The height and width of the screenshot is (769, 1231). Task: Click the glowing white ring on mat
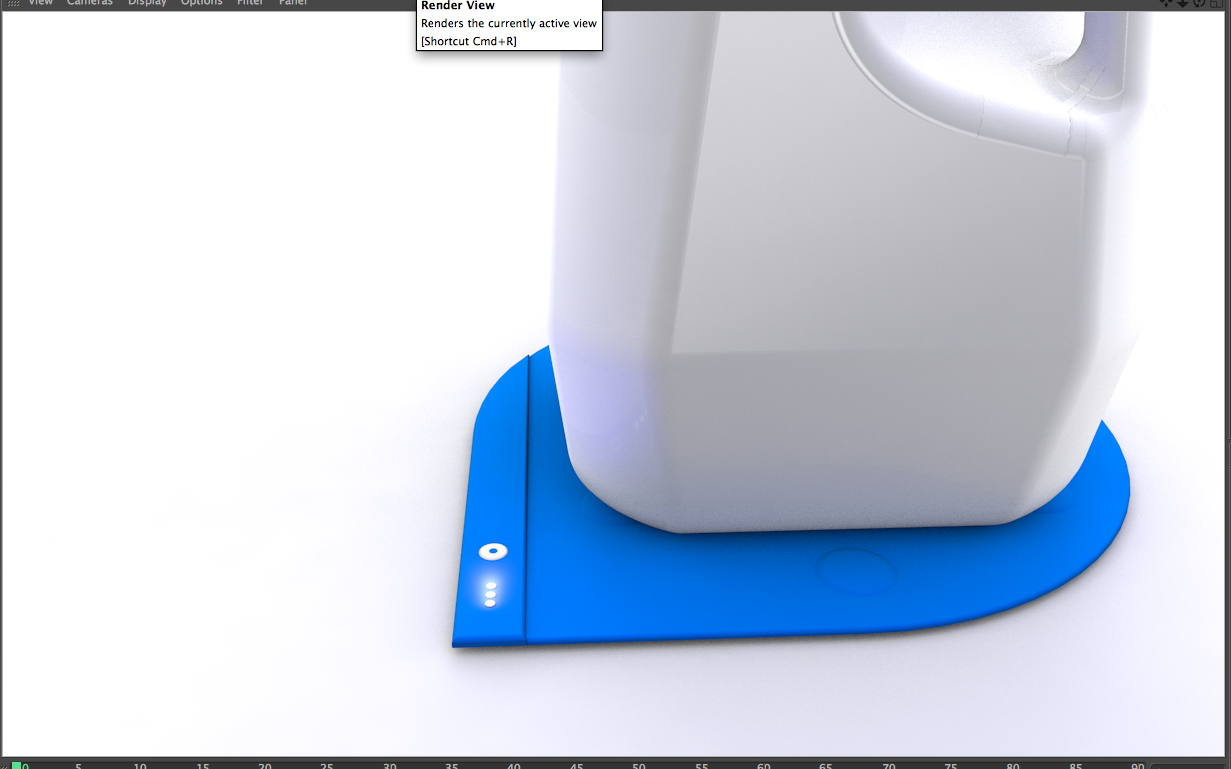click(x=493, y=551)
